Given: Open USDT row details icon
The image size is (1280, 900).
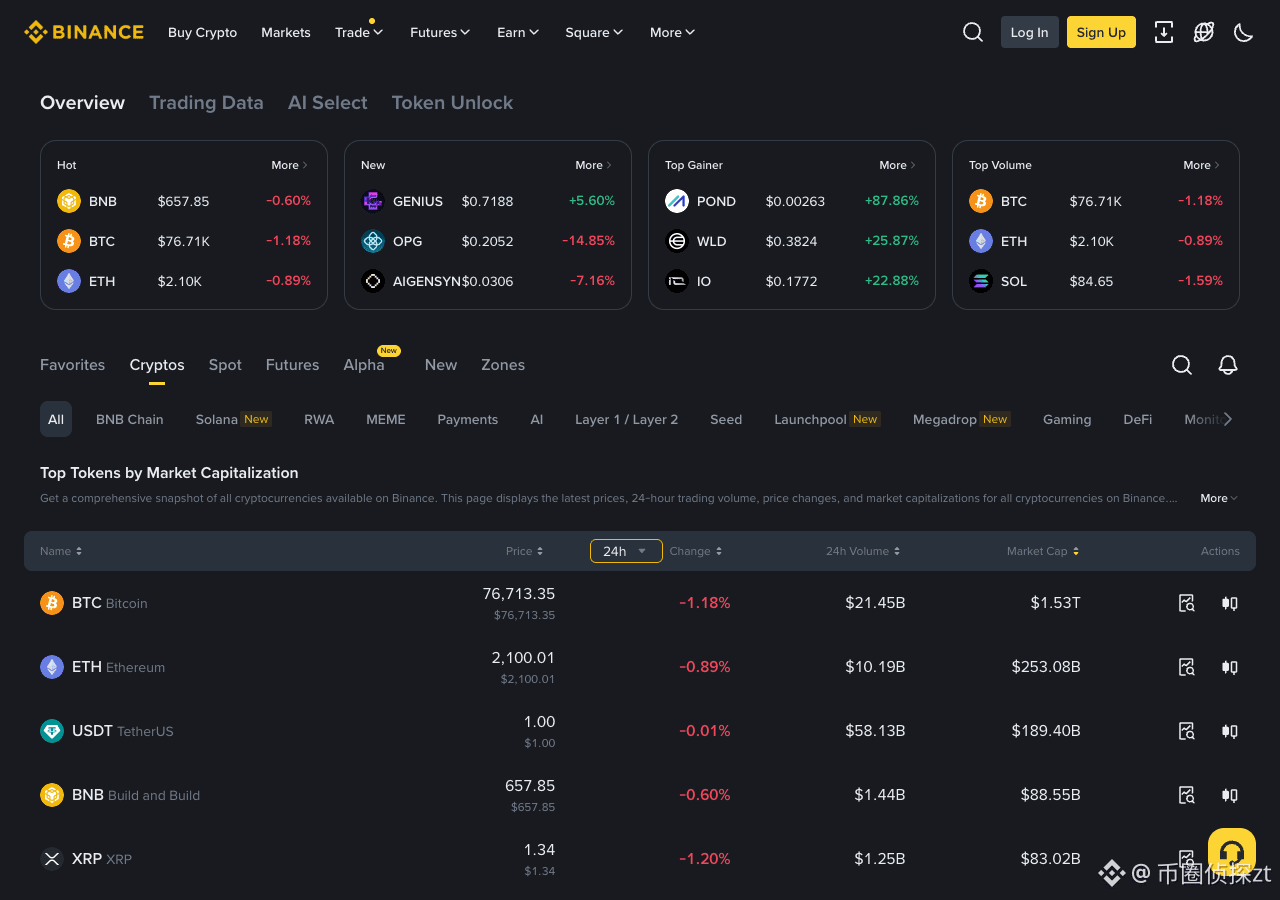Looking at the screenshot, I should coord(1187,731).
